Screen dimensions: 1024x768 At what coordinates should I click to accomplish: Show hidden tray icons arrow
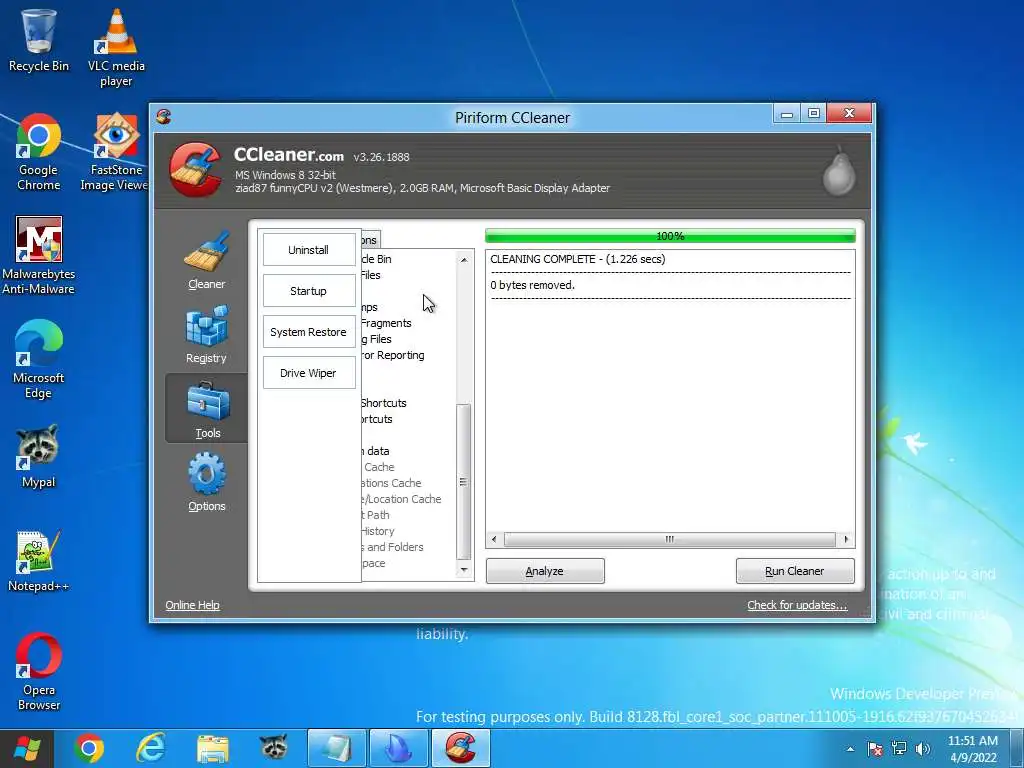(x=850, y=749)
